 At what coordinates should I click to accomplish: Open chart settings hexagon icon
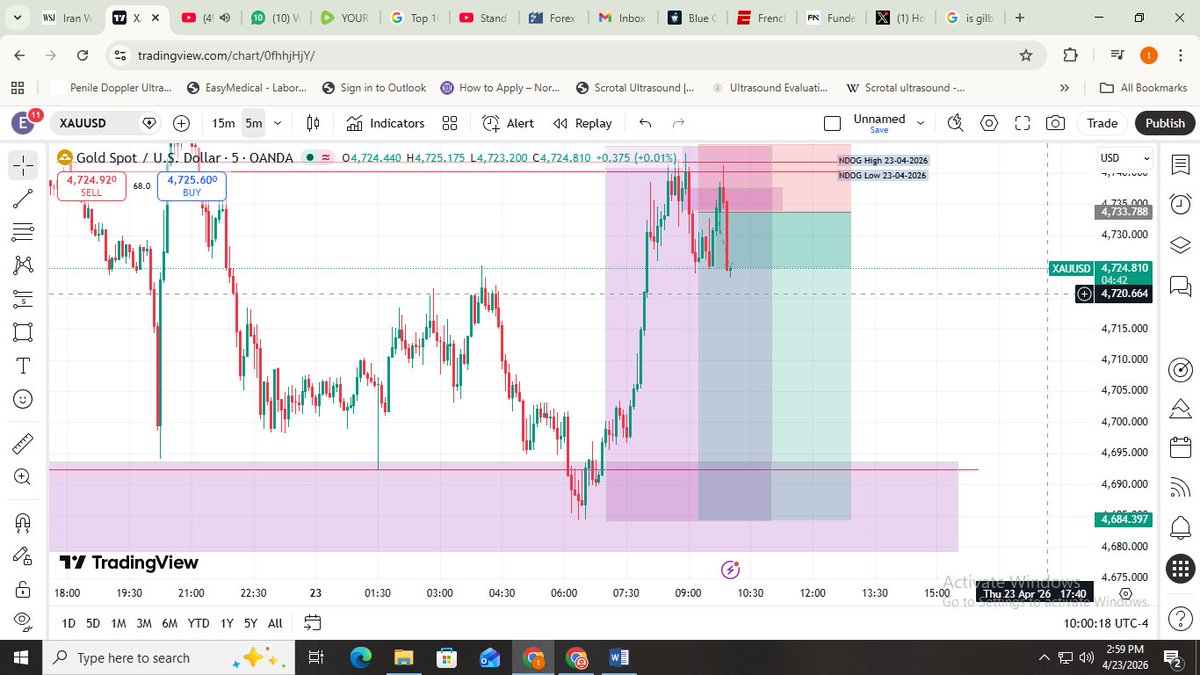click(x=989, y=123)
